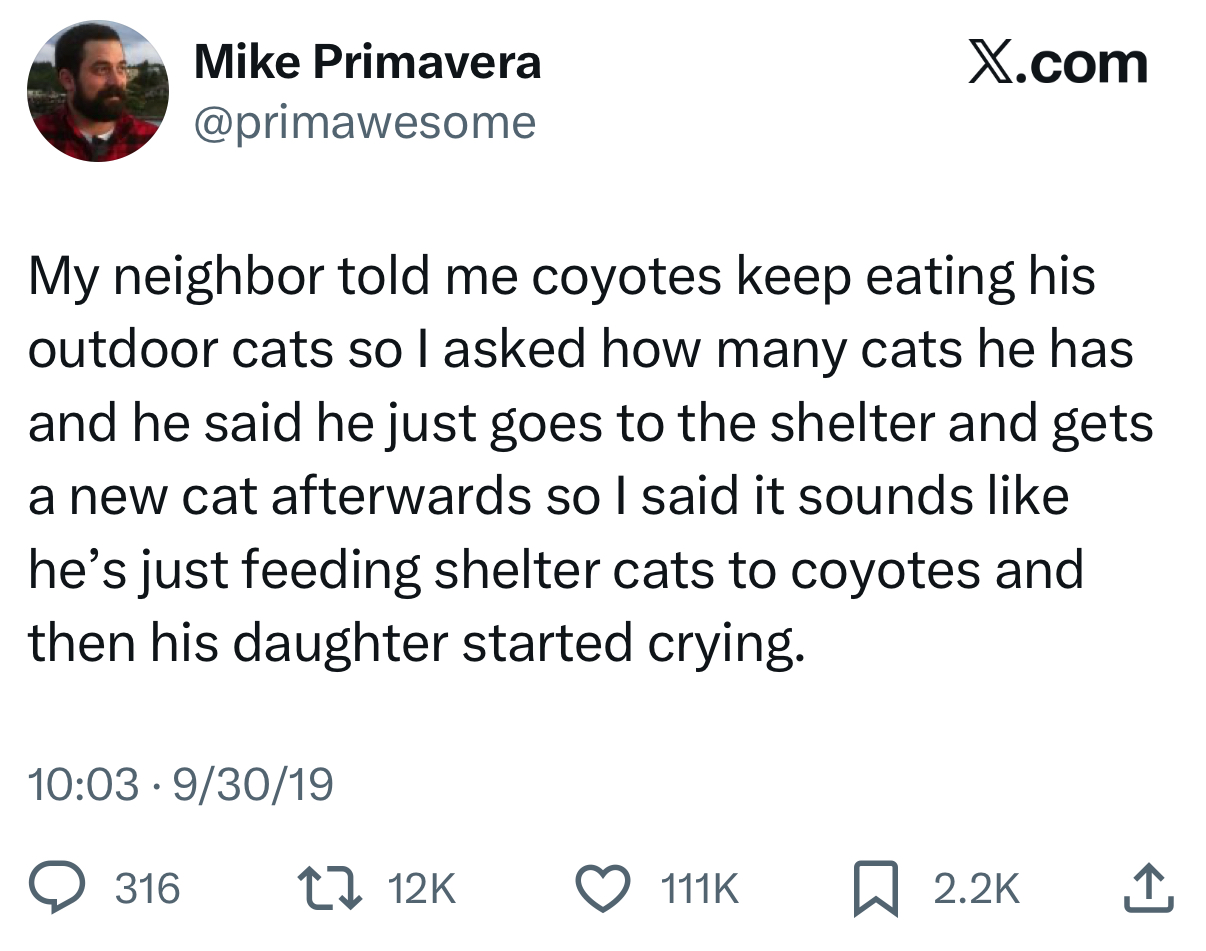Click the 316 replies count
The height and width of the screenshot is (951, 1206).
(148, 888)
